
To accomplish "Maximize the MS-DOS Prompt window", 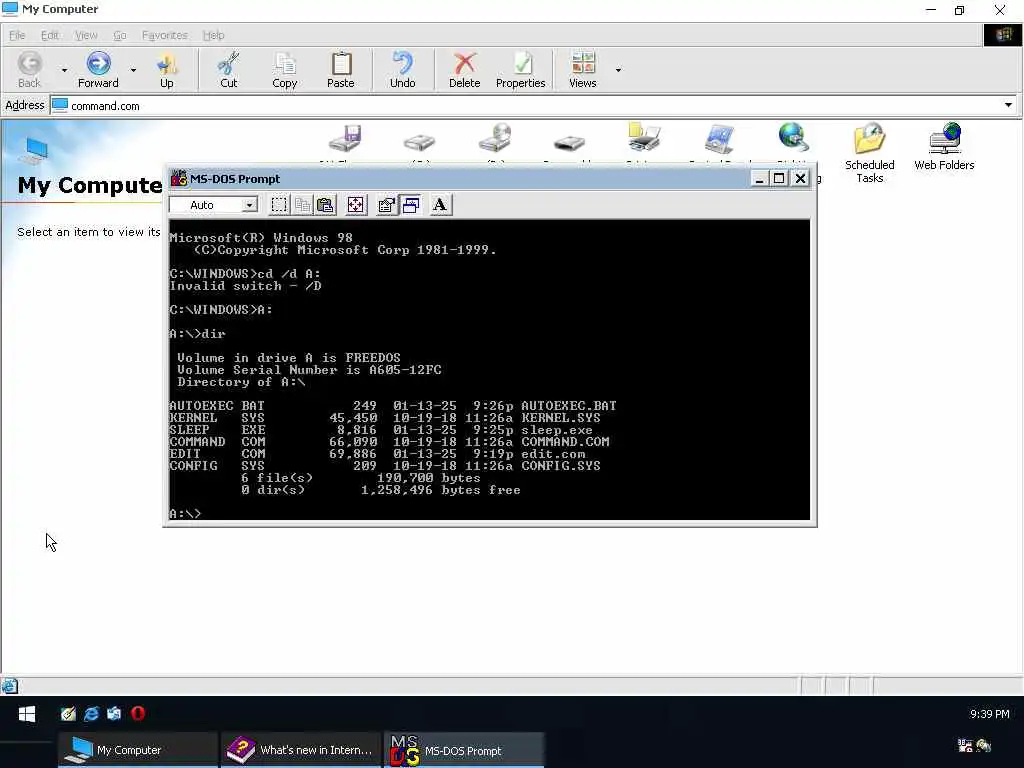I will click(779, 178).
